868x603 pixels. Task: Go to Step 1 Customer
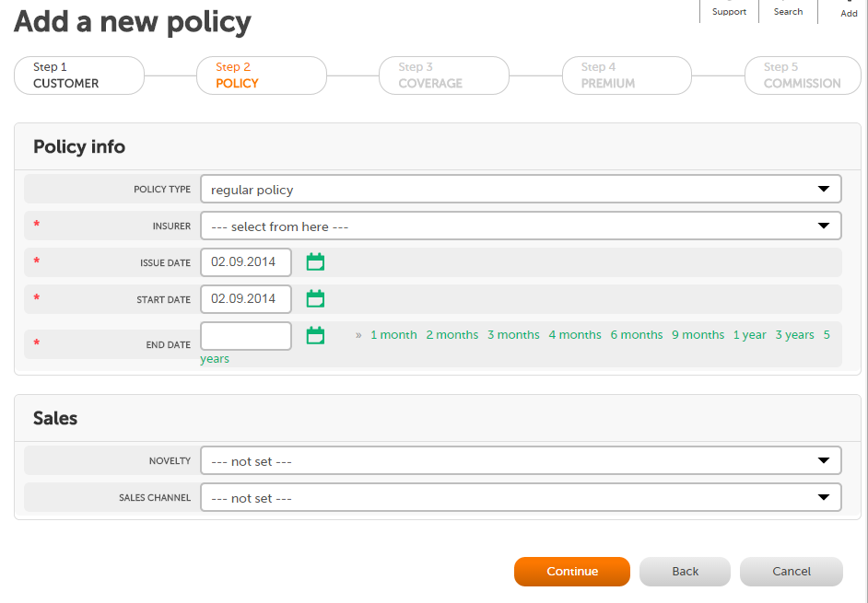[x=79, y=75]
